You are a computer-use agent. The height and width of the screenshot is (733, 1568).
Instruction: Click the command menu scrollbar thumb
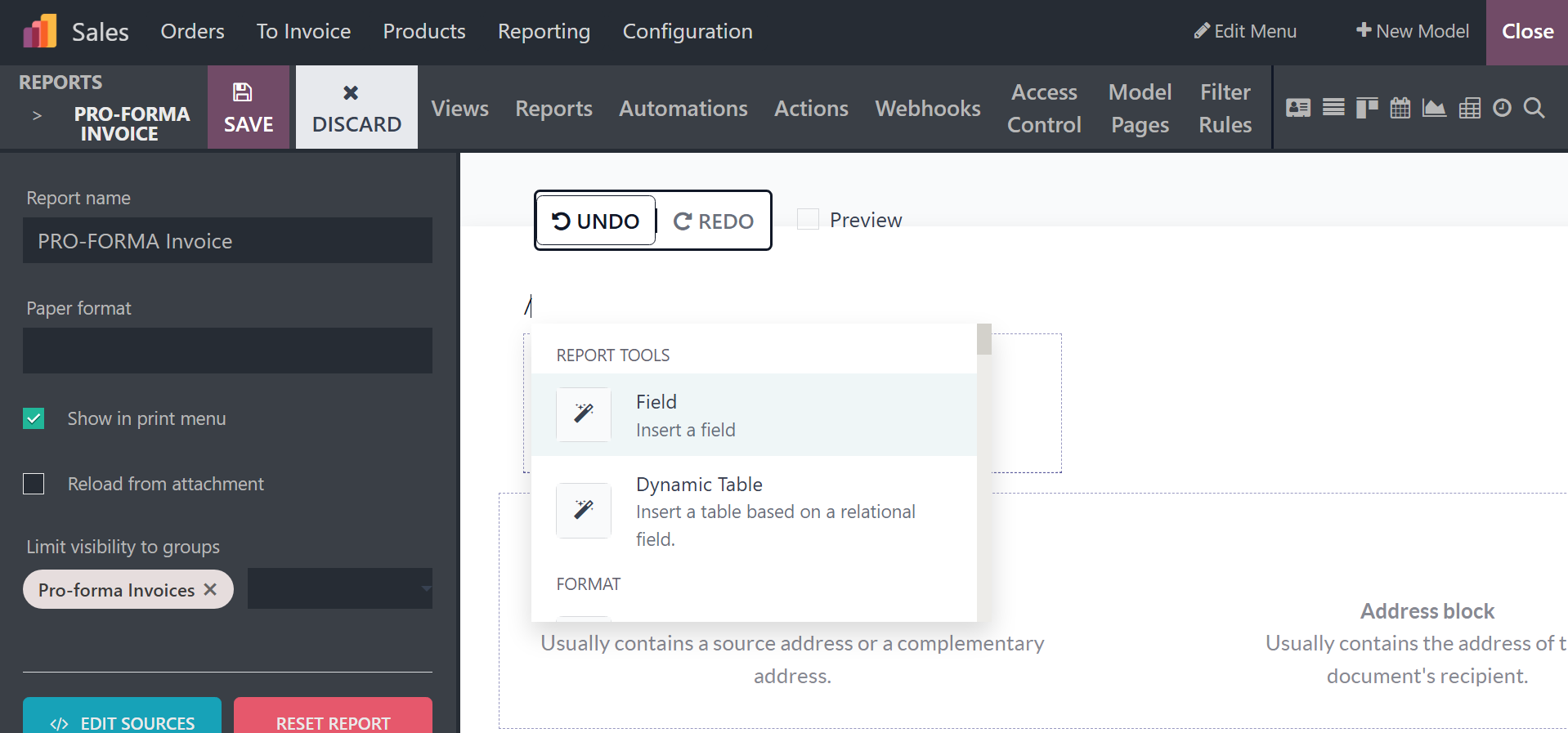coord(984,340)
